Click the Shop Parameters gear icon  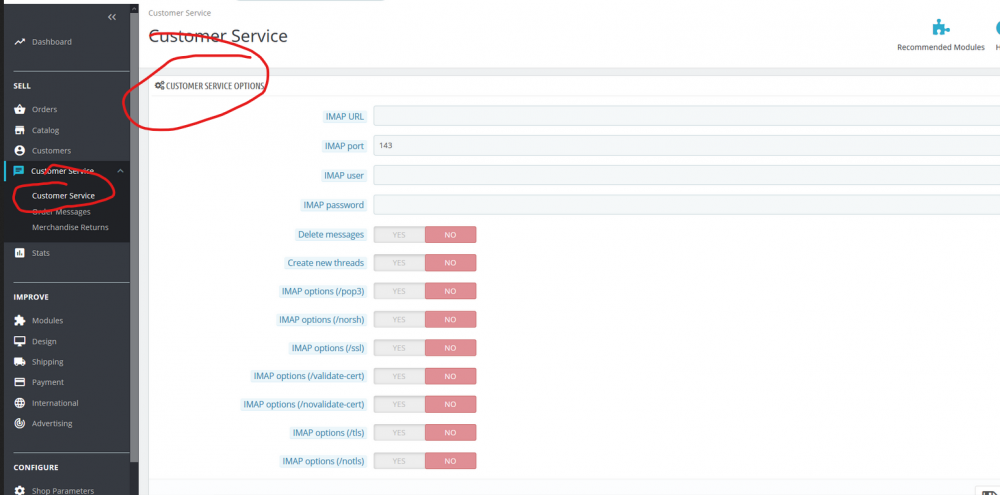point(19,491)
